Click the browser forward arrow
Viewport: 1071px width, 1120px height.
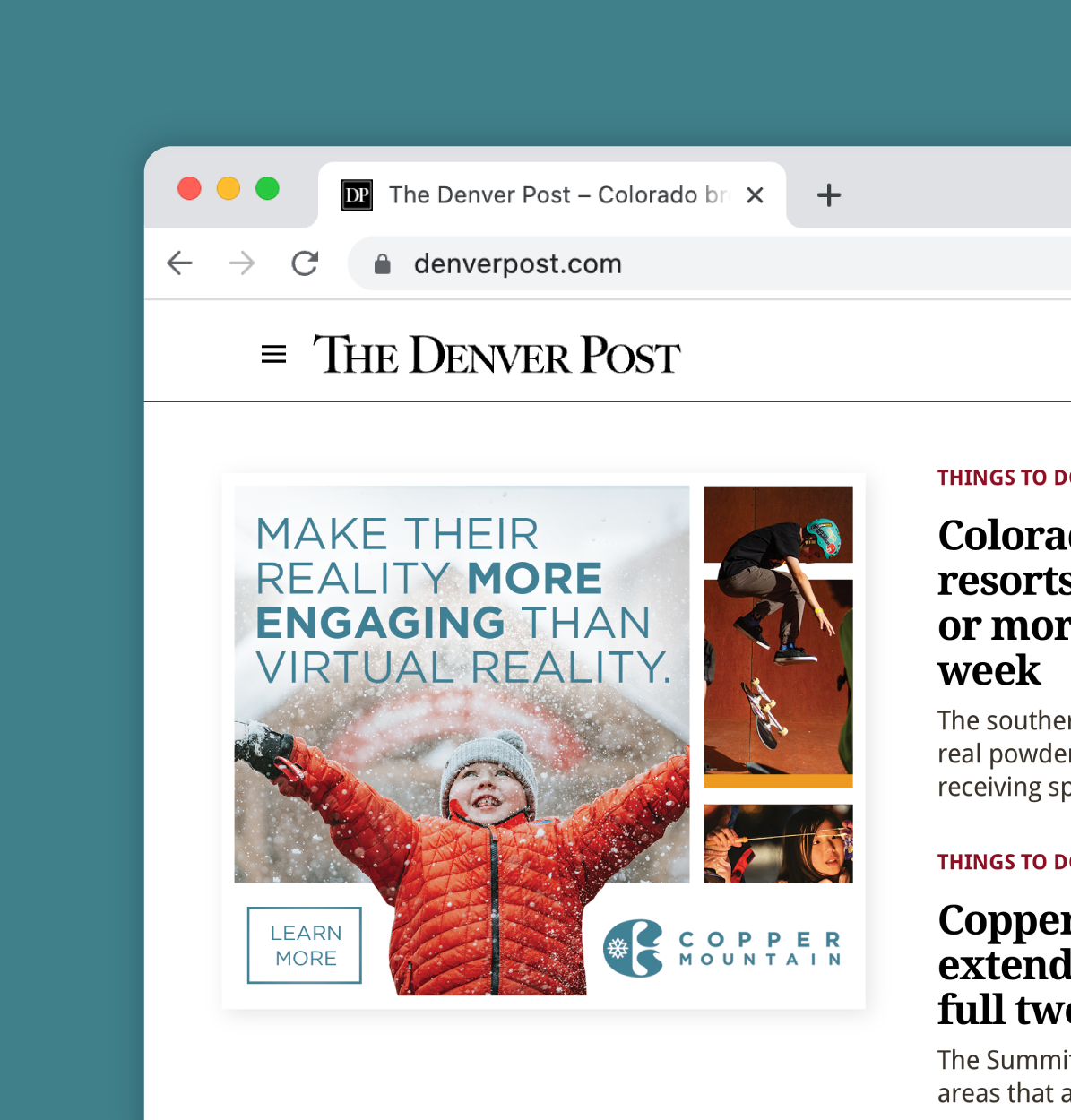pyautogui.click(x=242, y=263)
